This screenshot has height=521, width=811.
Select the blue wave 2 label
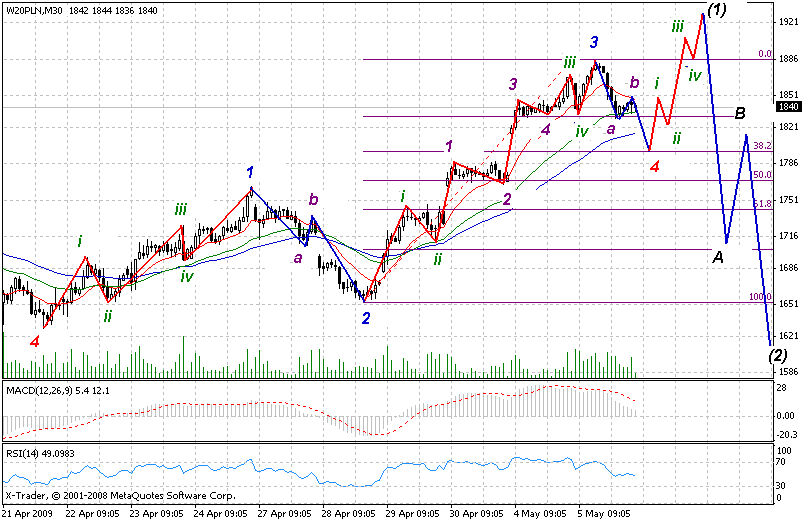point(366,318)
